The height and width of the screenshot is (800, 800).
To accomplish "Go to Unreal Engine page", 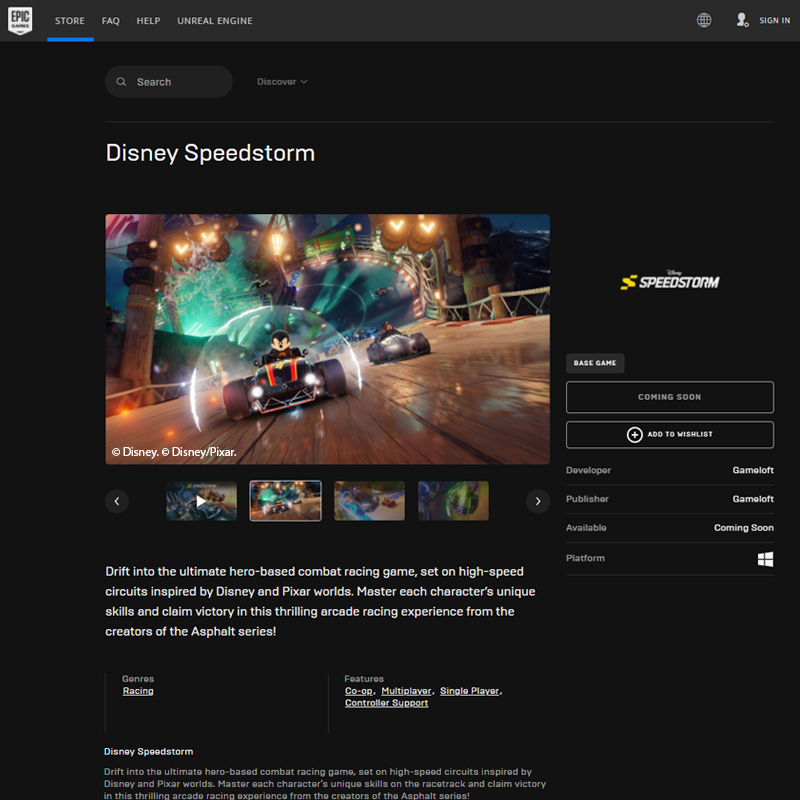I will click(215, 21).
